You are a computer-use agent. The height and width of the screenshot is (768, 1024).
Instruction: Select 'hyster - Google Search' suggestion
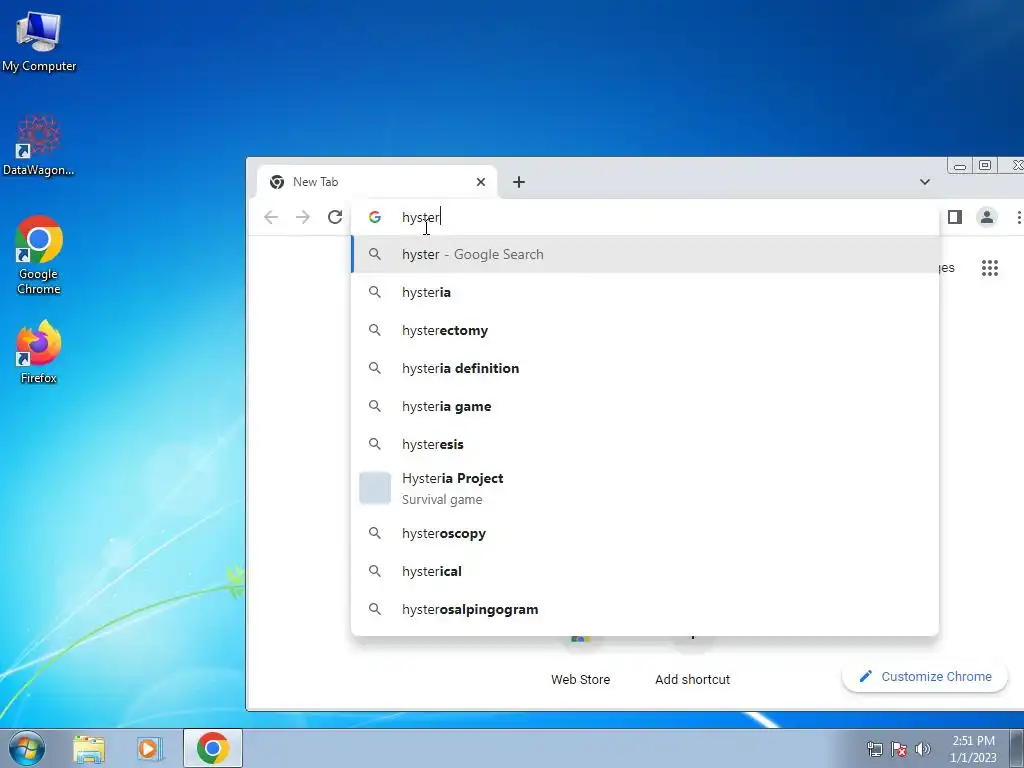[645, 254]
